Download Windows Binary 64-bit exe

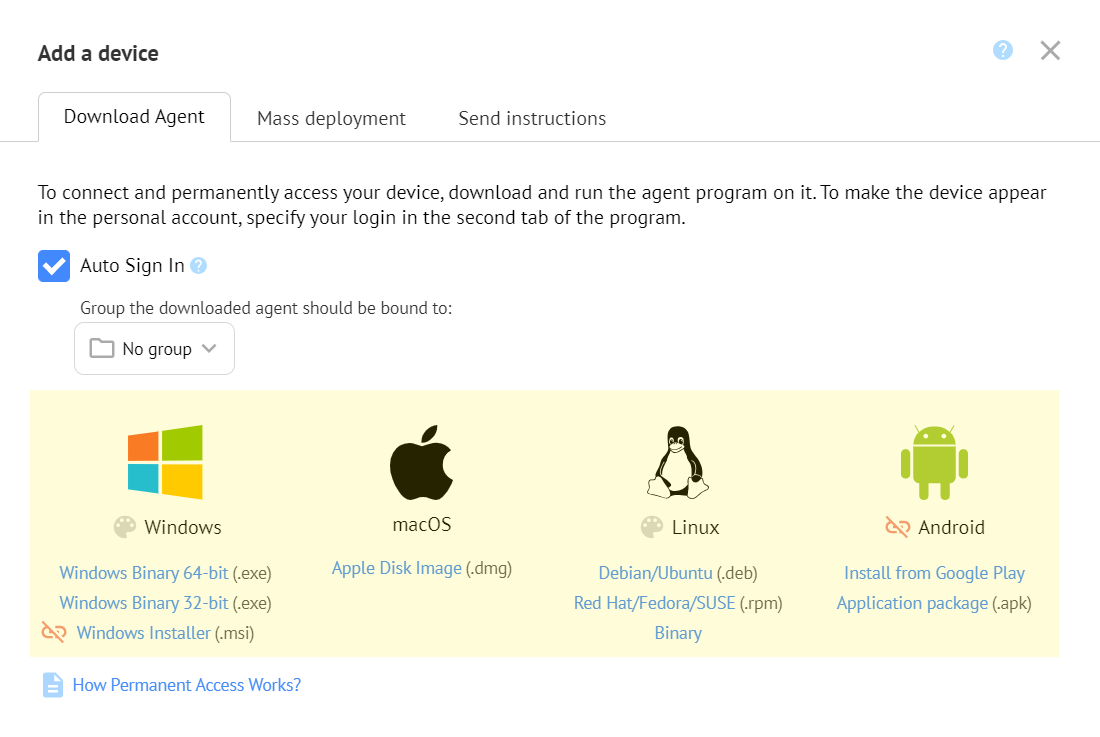[144, 573]
